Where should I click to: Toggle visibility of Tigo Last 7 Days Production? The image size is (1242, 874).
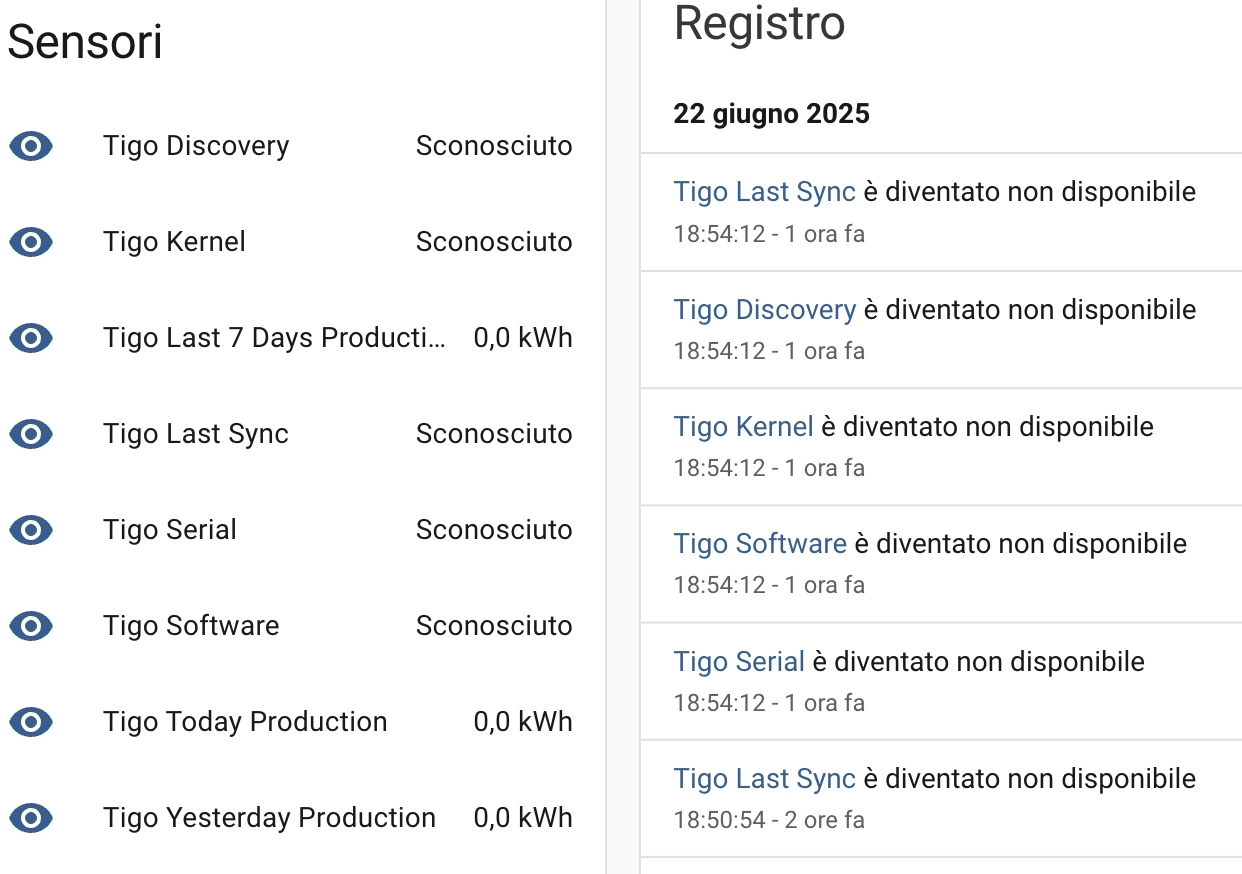point(31,338)
